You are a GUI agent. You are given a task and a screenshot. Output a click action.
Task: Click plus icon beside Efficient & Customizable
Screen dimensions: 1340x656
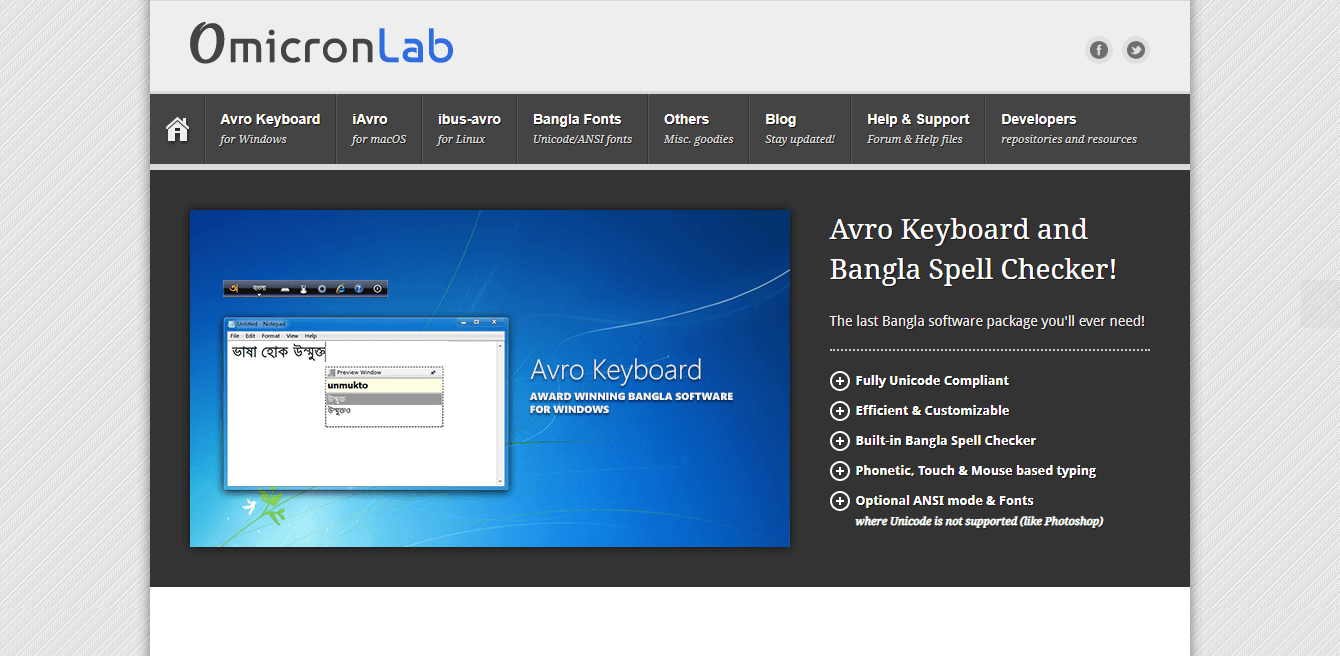840,411
